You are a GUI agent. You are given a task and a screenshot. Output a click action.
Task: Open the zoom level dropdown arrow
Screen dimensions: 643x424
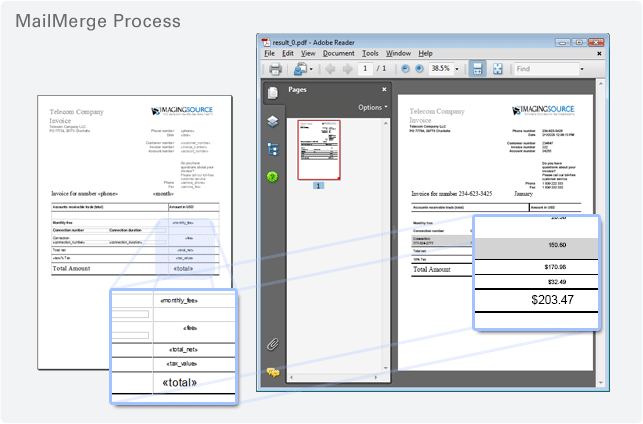coord(457,69)
